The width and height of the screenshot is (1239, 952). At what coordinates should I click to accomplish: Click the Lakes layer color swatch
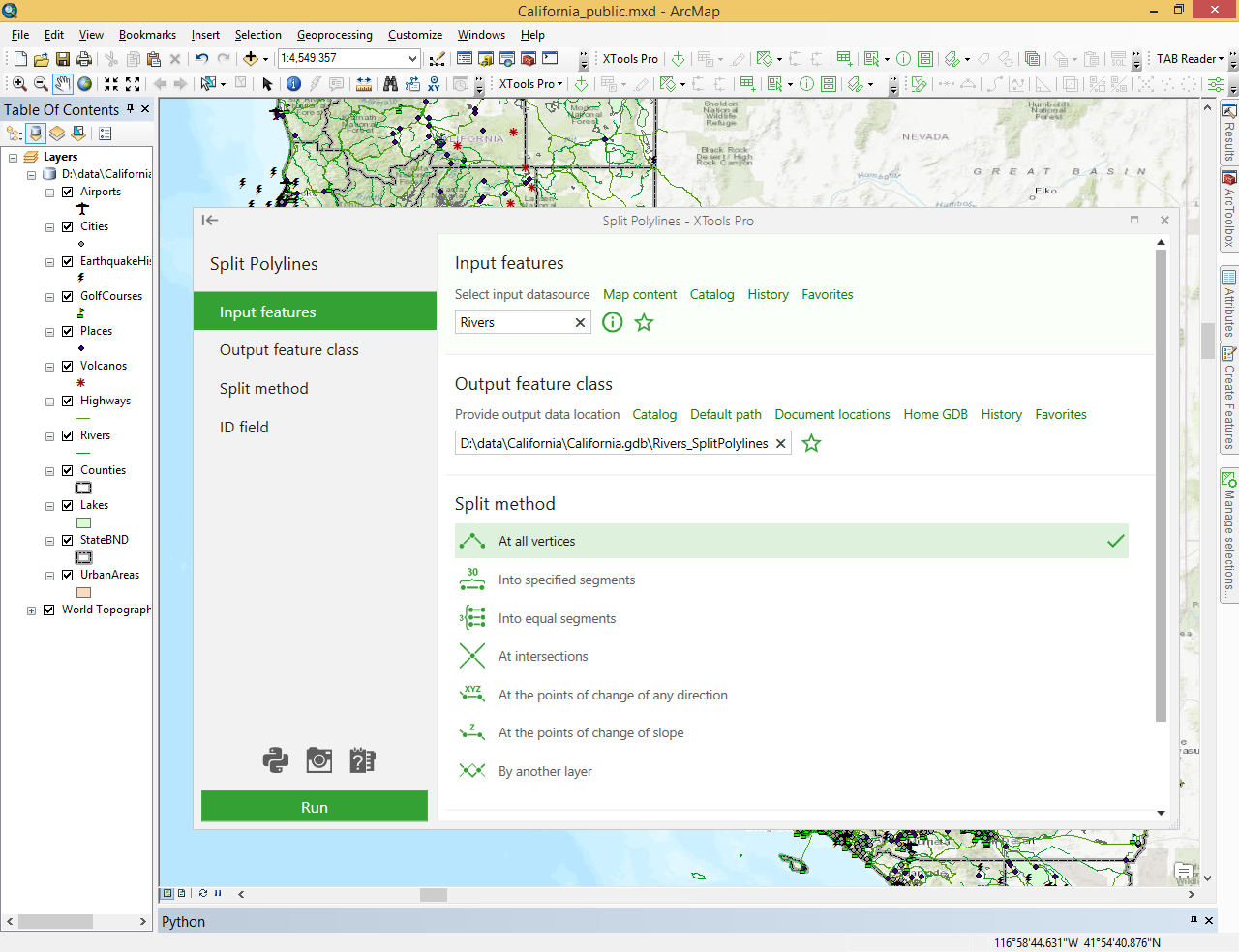(x=84, y=523)
